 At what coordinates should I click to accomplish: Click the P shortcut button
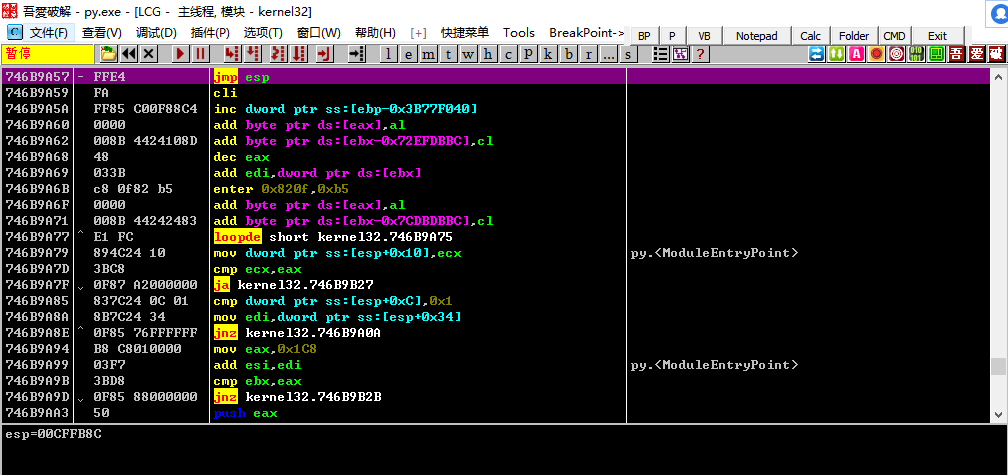672,36
